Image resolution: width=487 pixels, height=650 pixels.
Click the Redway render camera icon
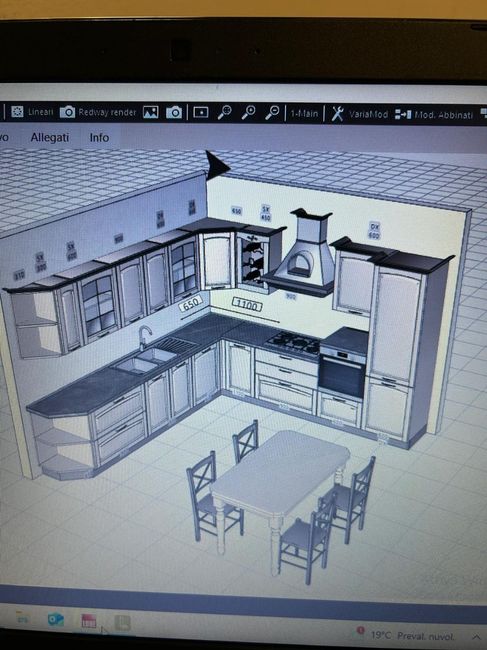68,112
